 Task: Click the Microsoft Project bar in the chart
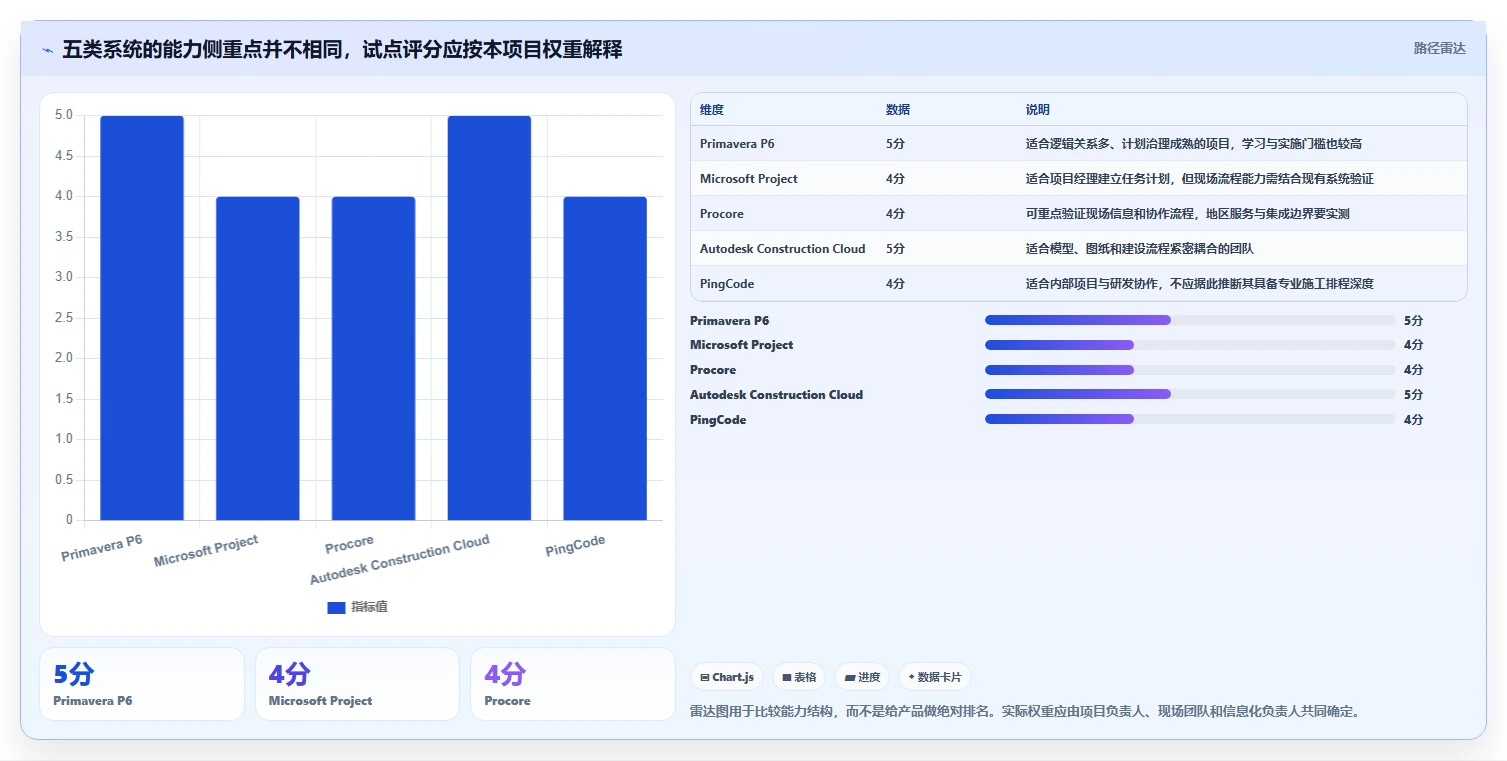258,358
